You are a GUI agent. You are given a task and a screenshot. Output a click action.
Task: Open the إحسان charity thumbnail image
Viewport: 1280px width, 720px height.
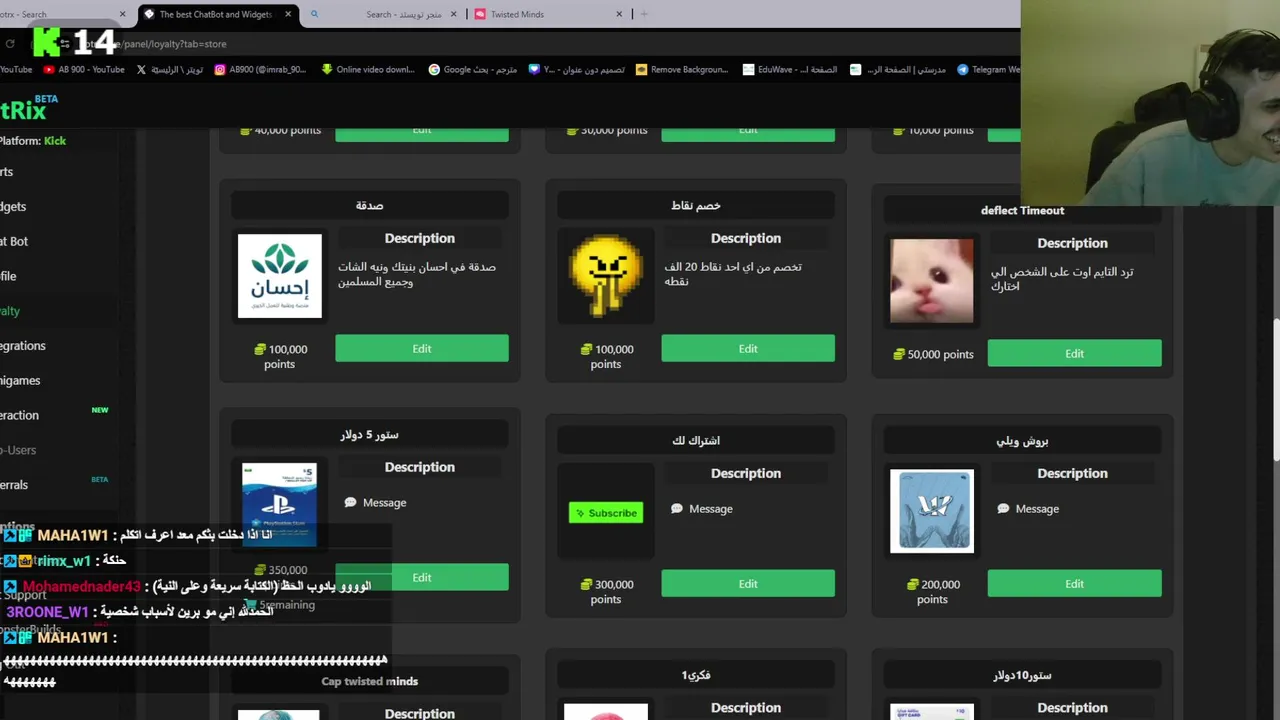pos(280,276)
